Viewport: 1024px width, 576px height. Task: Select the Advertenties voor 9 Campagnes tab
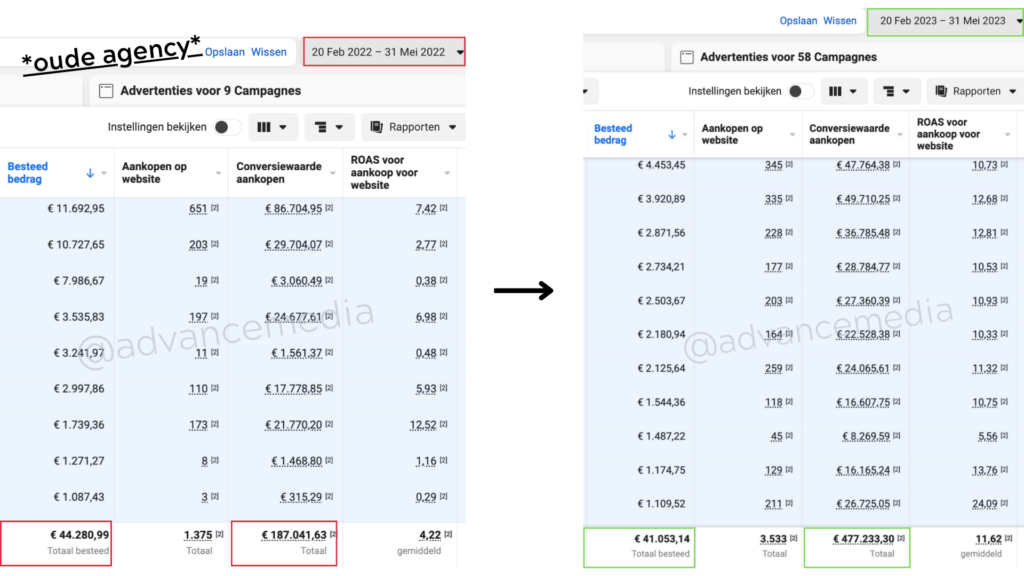[210, 91]
